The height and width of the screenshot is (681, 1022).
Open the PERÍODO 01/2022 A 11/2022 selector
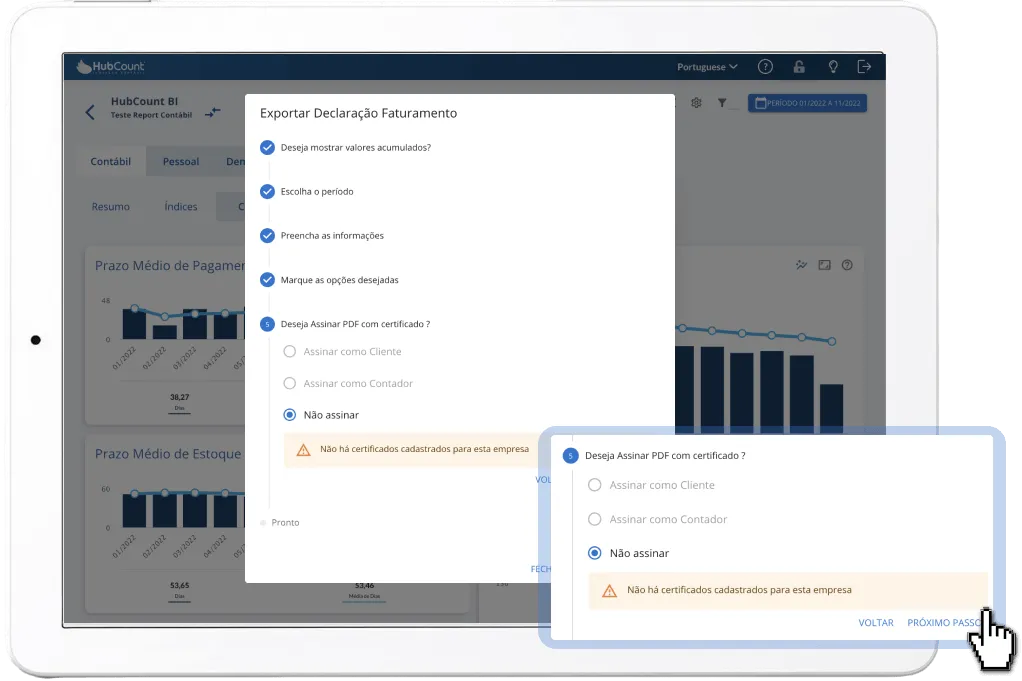pyautogui.click(x=808, y=103)
